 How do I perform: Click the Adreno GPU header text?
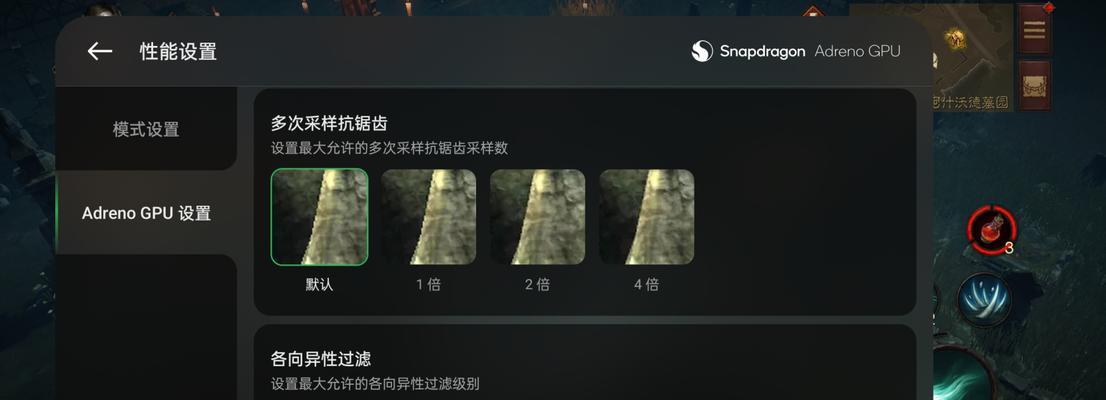point(857,51)
